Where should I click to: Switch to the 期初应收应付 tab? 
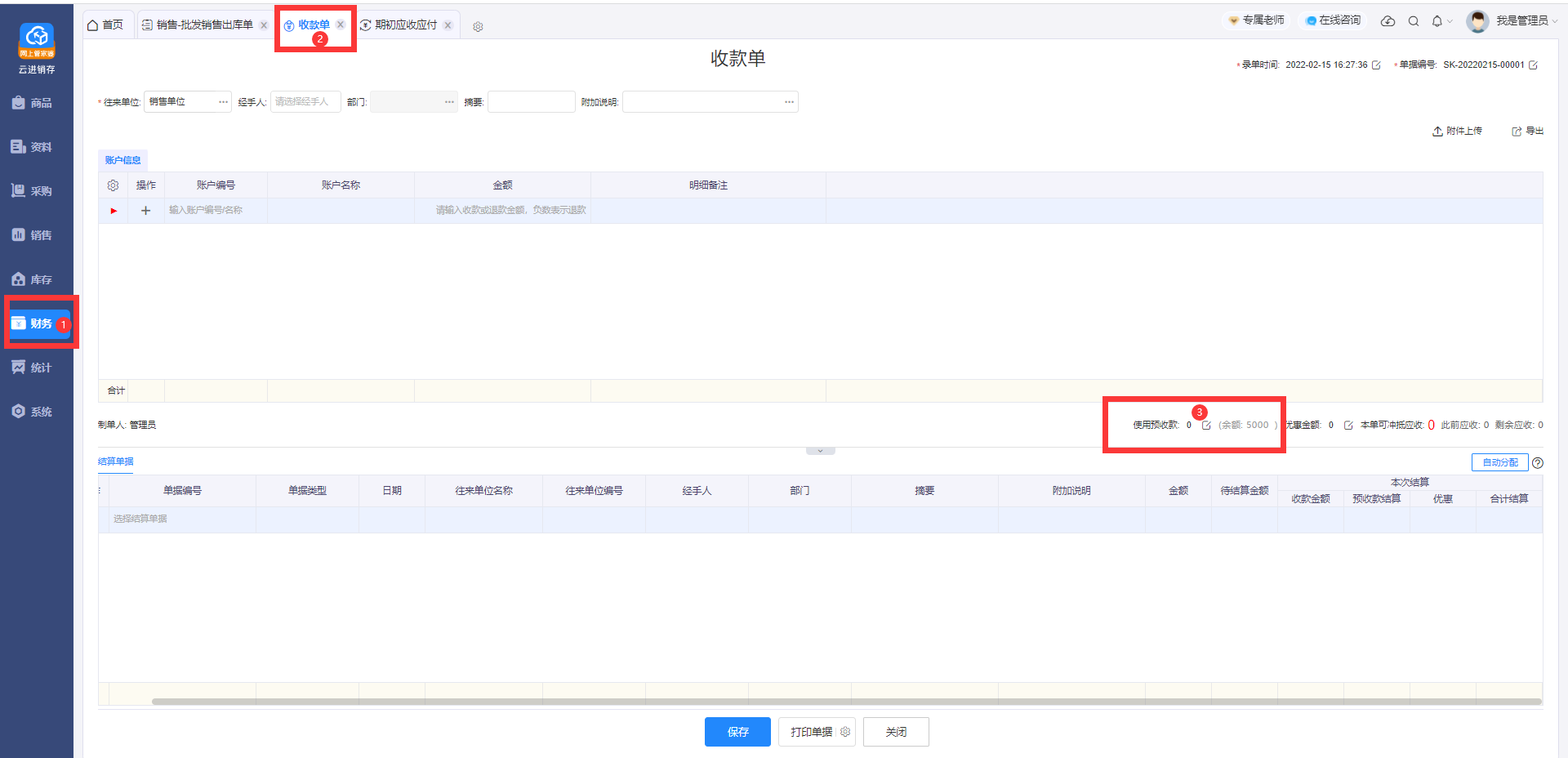tap(405, 25)
